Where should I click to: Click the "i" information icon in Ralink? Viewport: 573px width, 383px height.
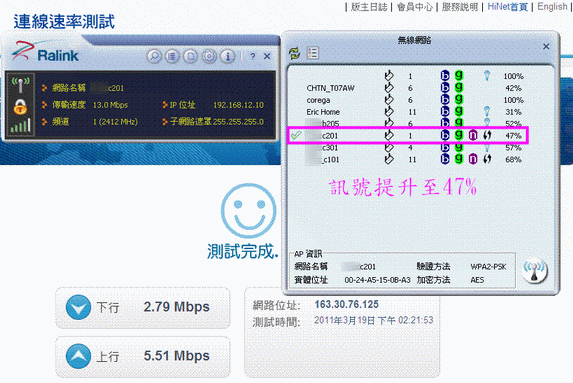point(228,56)
